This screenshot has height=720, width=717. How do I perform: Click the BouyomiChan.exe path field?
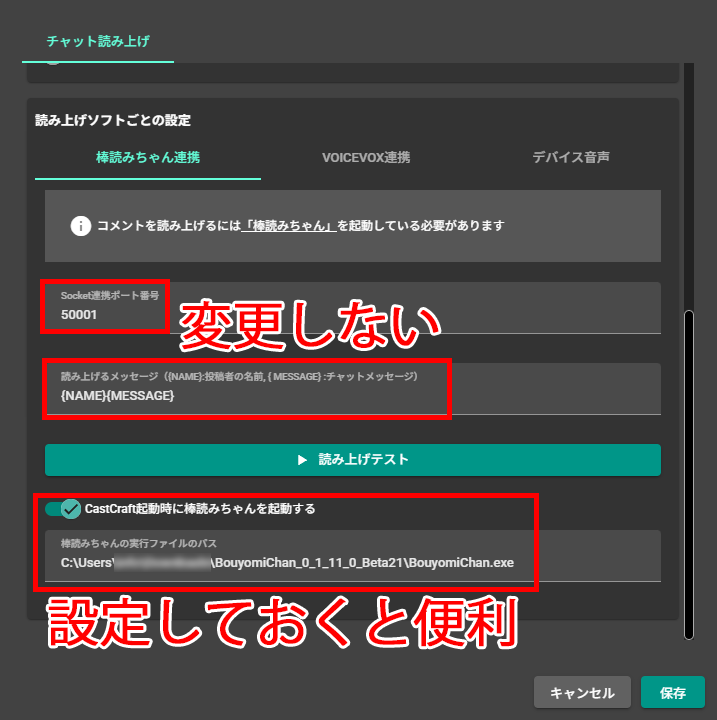click(353, 556)
